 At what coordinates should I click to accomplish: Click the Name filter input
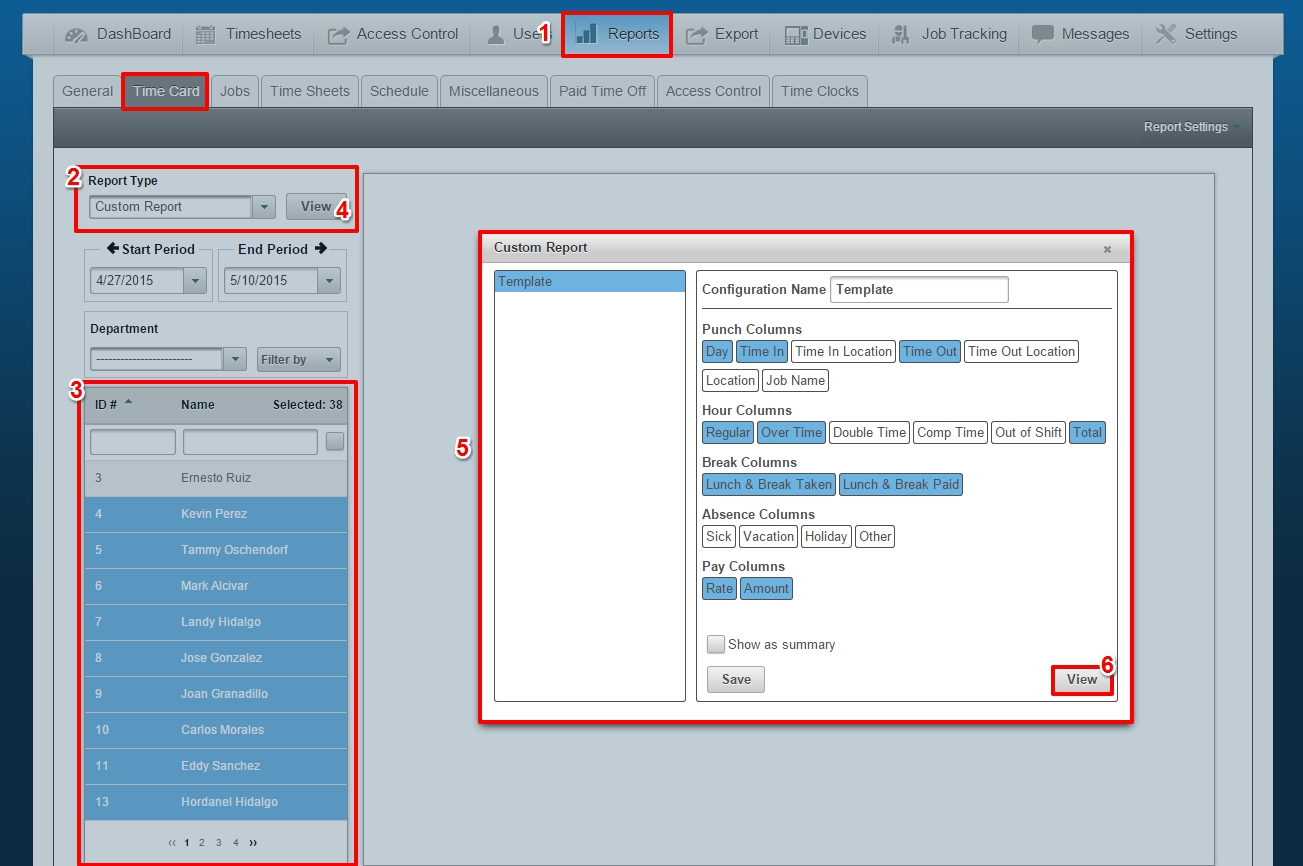point(250,442)
